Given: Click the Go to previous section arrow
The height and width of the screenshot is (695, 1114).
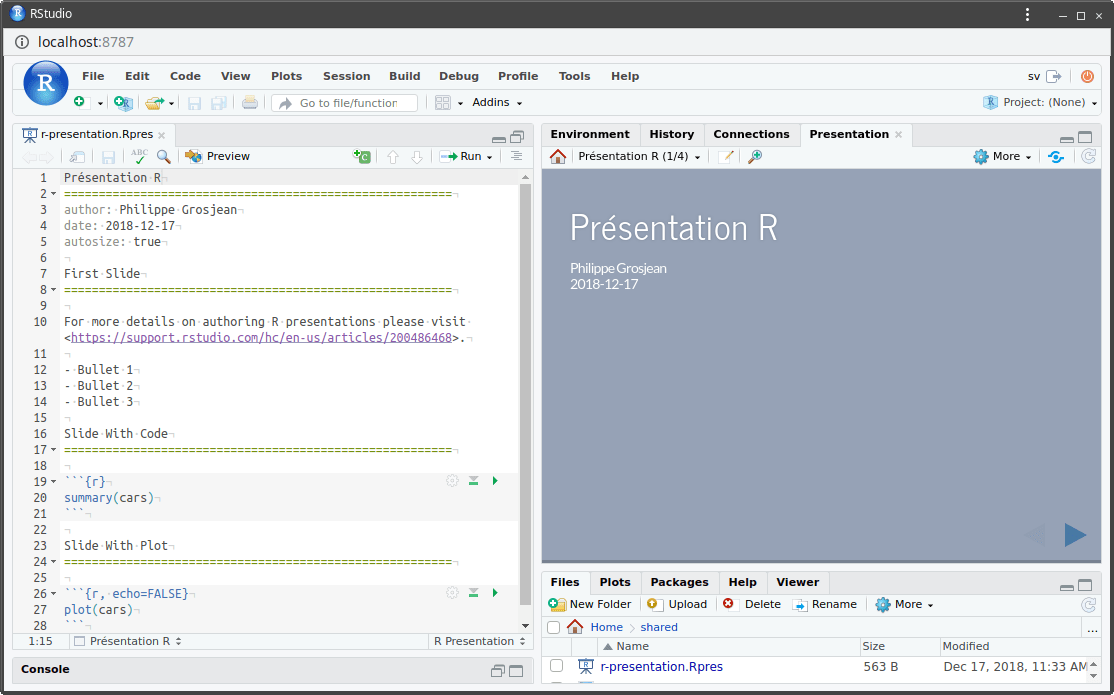Looking at the screenshot, I should click(x=393, y=156).
